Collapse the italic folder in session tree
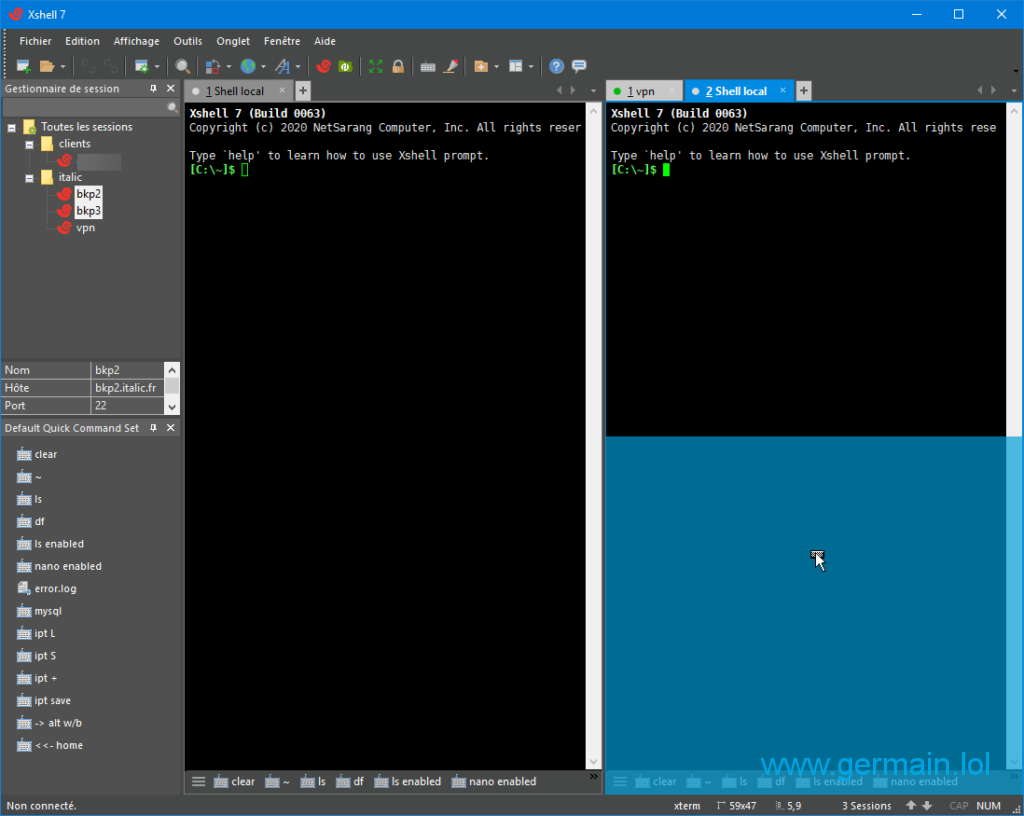This screenshot has height=816, width=1024. point(31,177)
